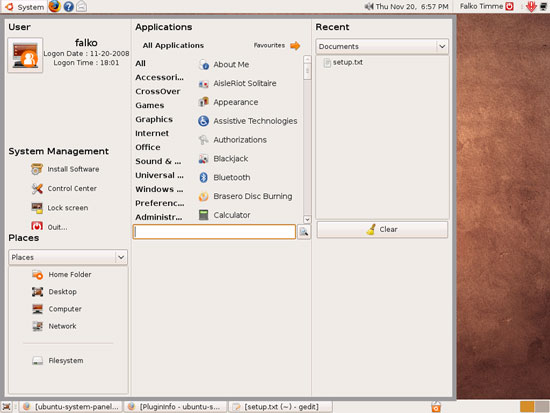Click the orange workspace switcher square
Image resolution: width=550 pixels, height=413 pixels.
click(x=526, y=407)
